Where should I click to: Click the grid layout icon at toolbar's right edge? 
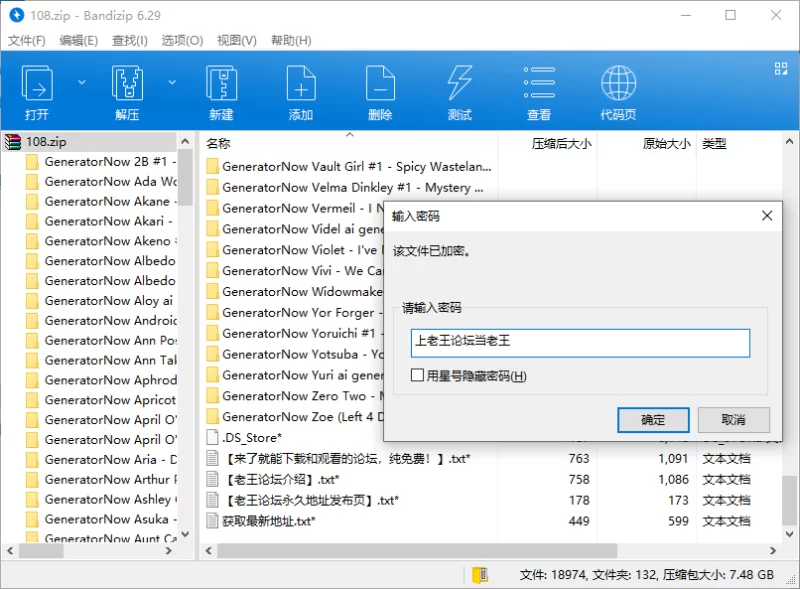[x=781, y=68]
